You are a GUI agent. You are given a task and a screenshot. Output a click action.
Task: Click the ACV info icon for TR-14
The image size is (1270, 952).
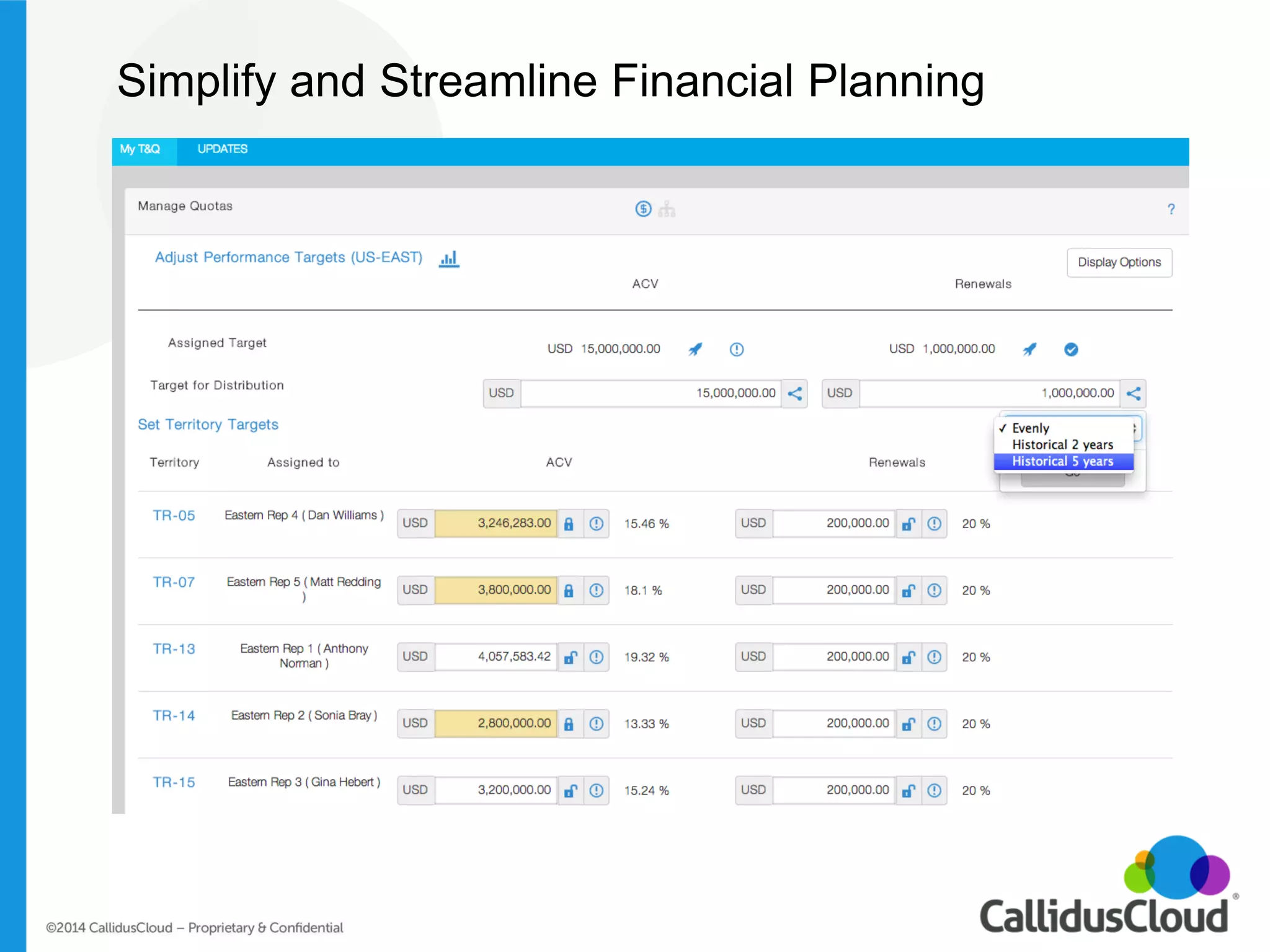[x=596, y=723]
